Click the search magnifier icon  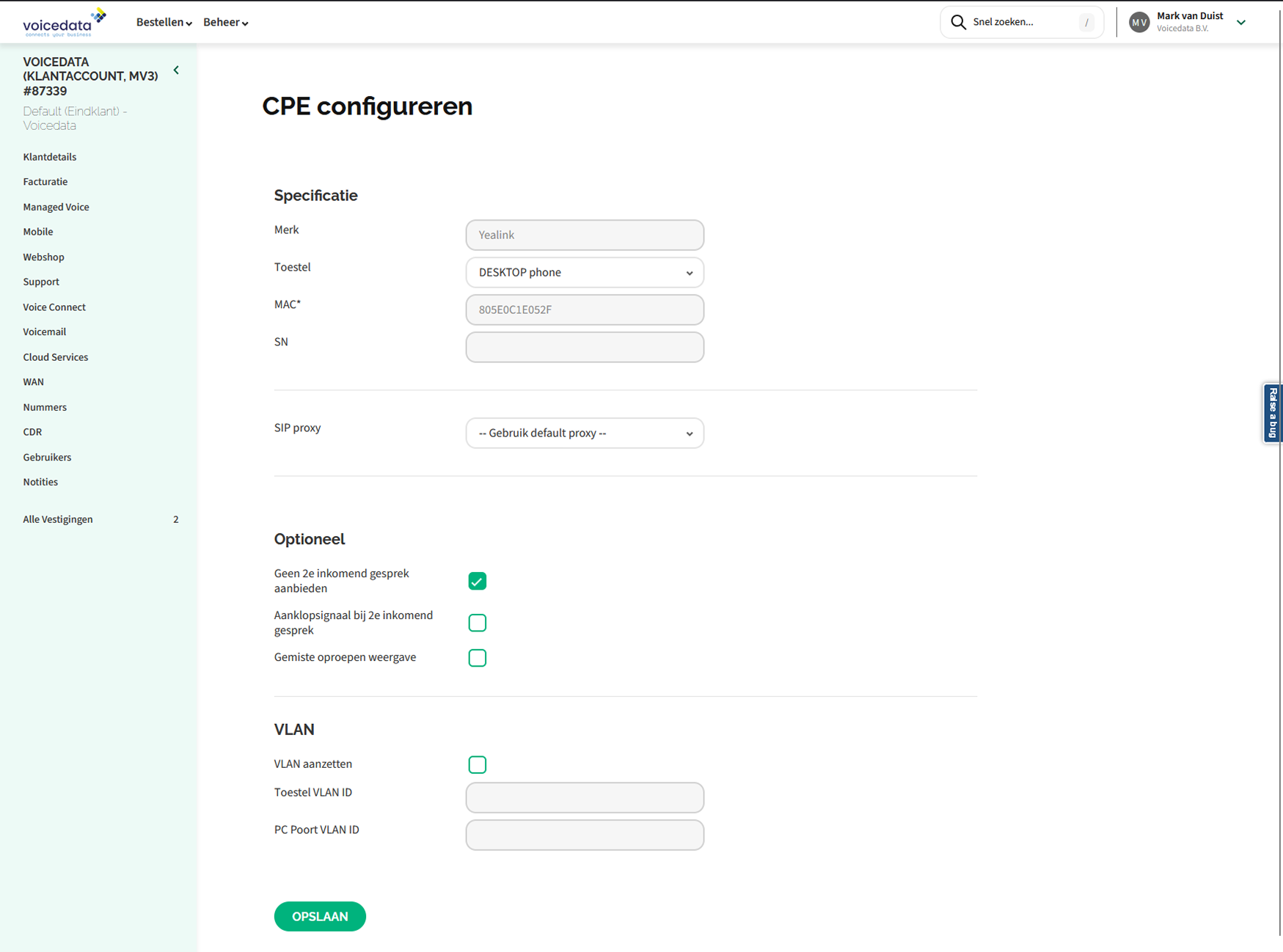[x=958, y=22]
